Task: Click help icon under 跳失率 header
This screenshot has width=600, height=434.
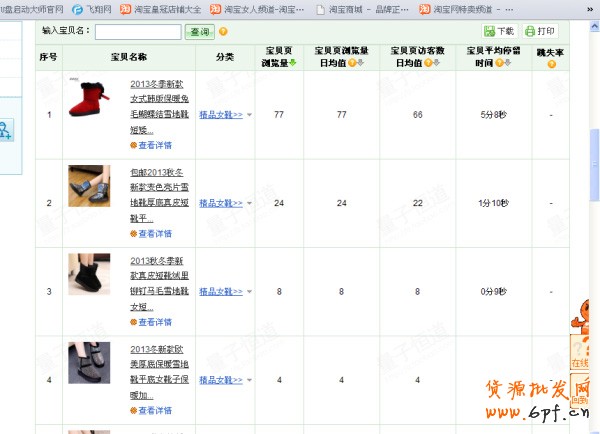Action: pyautogui.click(x=551, y=64)
